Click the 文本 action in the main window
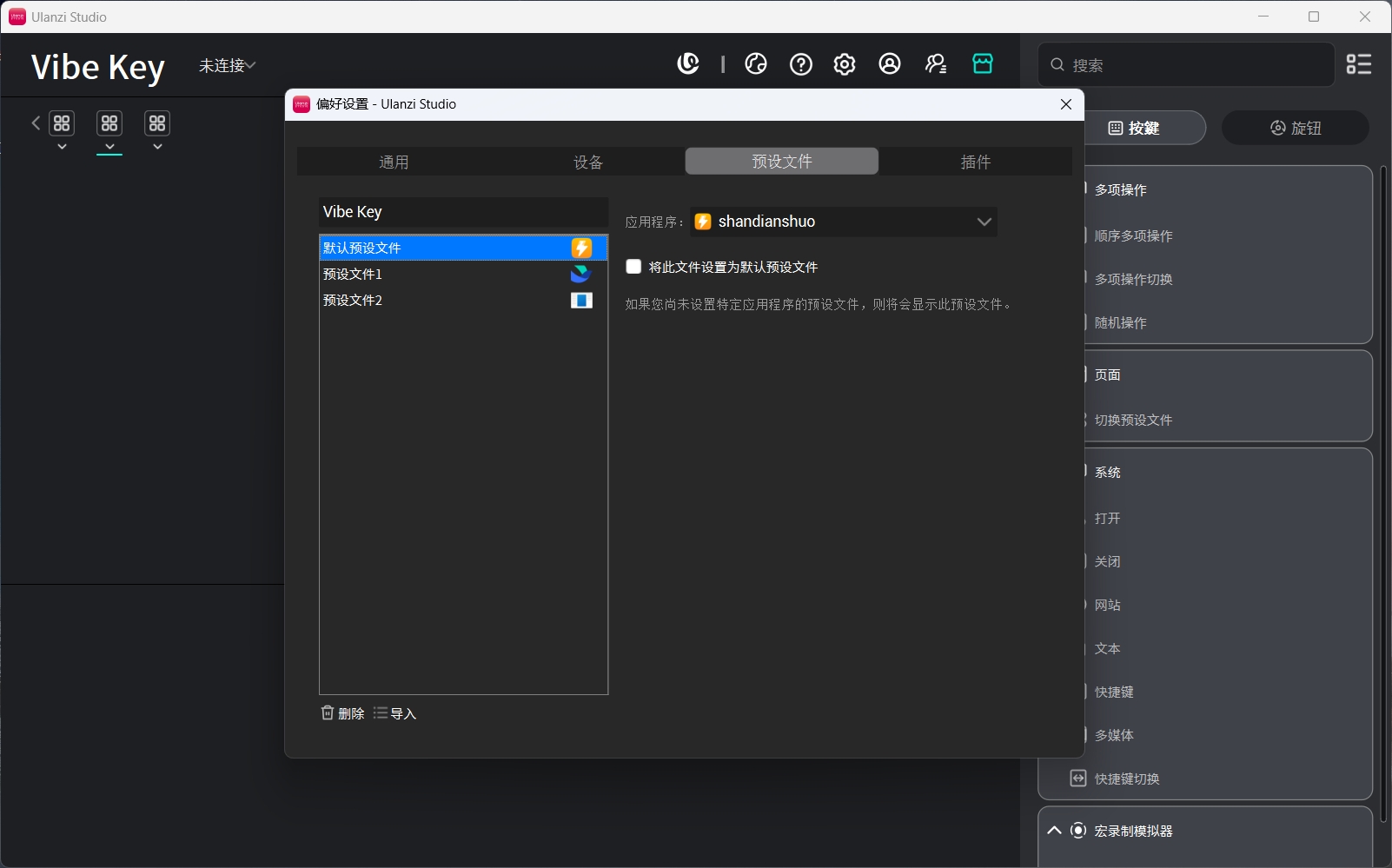This screenshot has width=1392, height=868. (1108, 648)
